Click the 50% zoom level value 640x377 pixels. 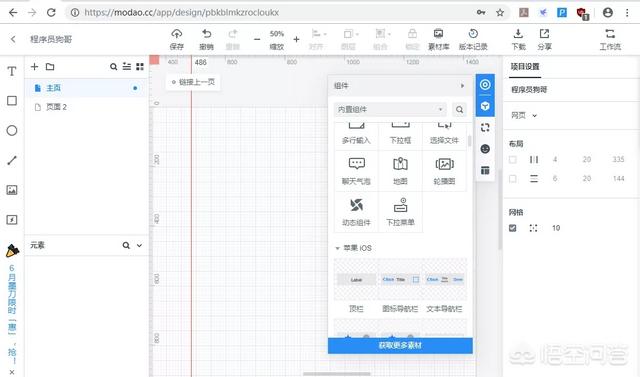pos(276,33)
